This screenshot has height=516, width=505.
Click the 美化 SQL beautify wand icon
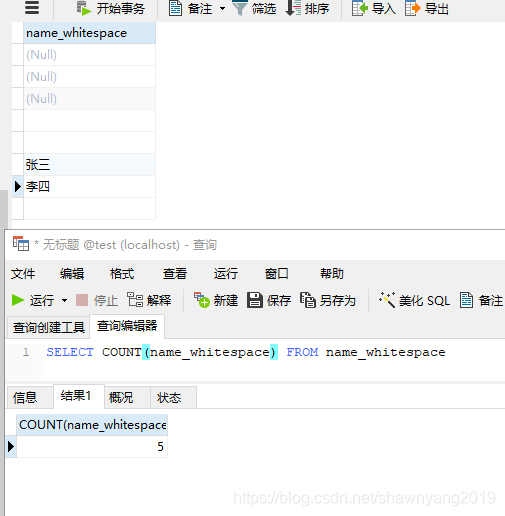point(387,300)
